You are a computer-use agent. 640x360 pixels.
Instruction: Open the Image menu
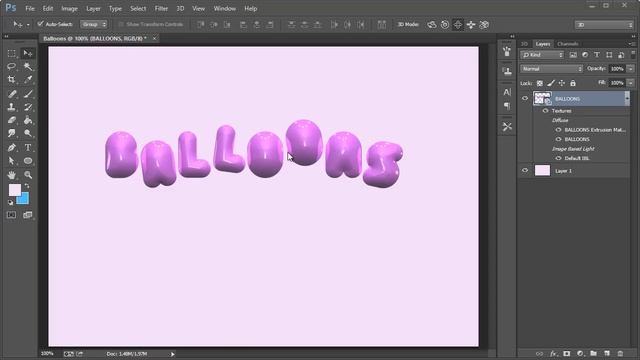point(69,9)
